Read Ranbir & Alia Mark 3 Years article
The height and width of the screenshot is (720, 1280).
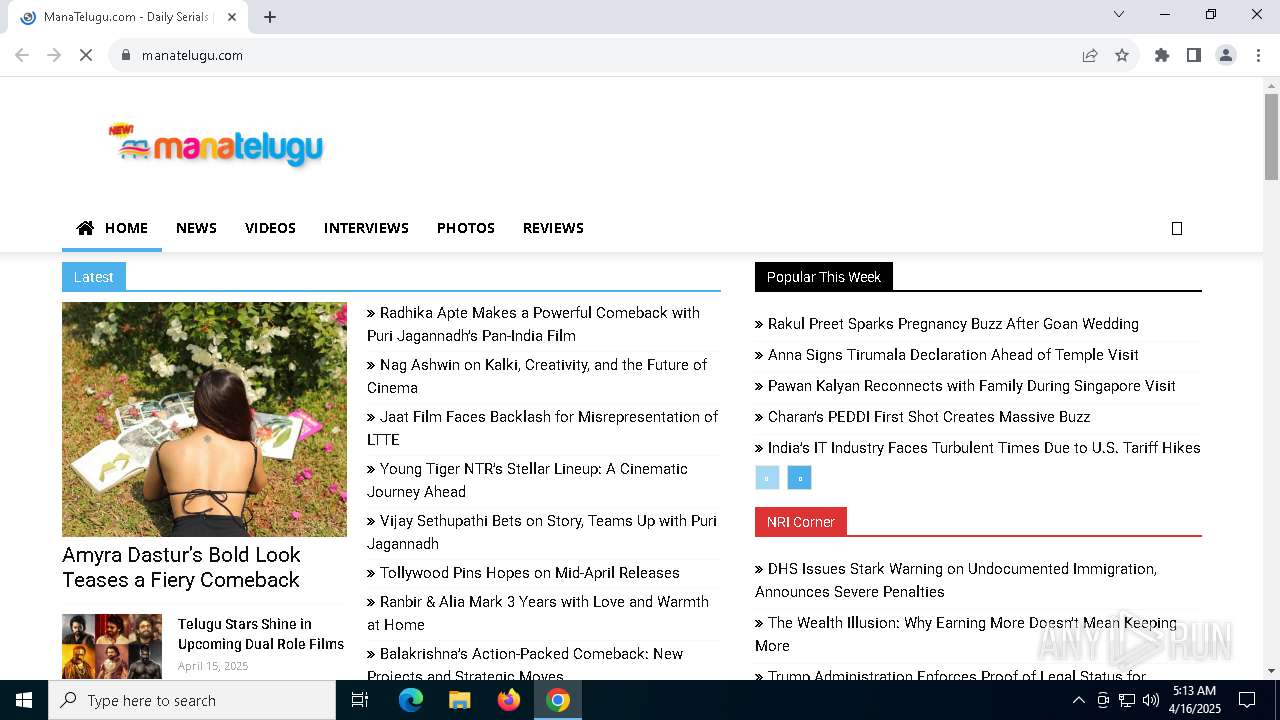click(x=538, y=613)
